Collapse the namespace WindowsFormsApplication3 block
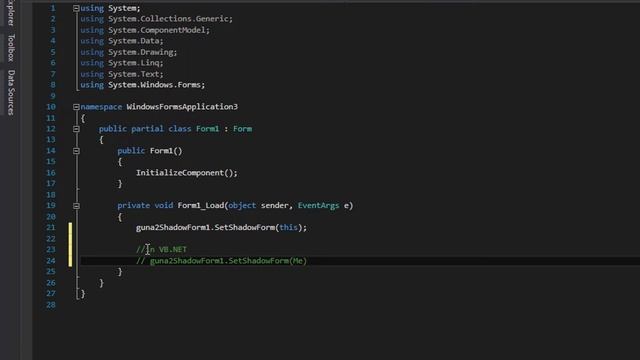 point(76,107)
